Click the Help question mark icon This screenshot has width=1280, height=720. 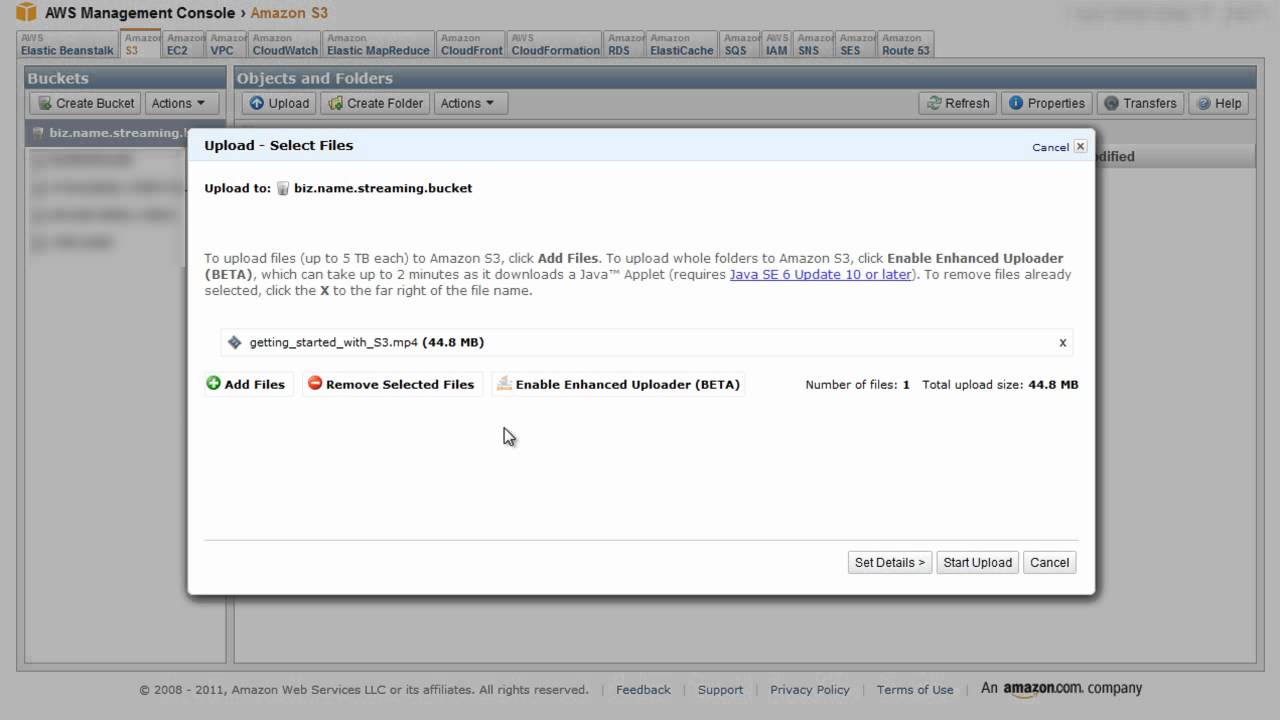click(x=1204, y=103)
